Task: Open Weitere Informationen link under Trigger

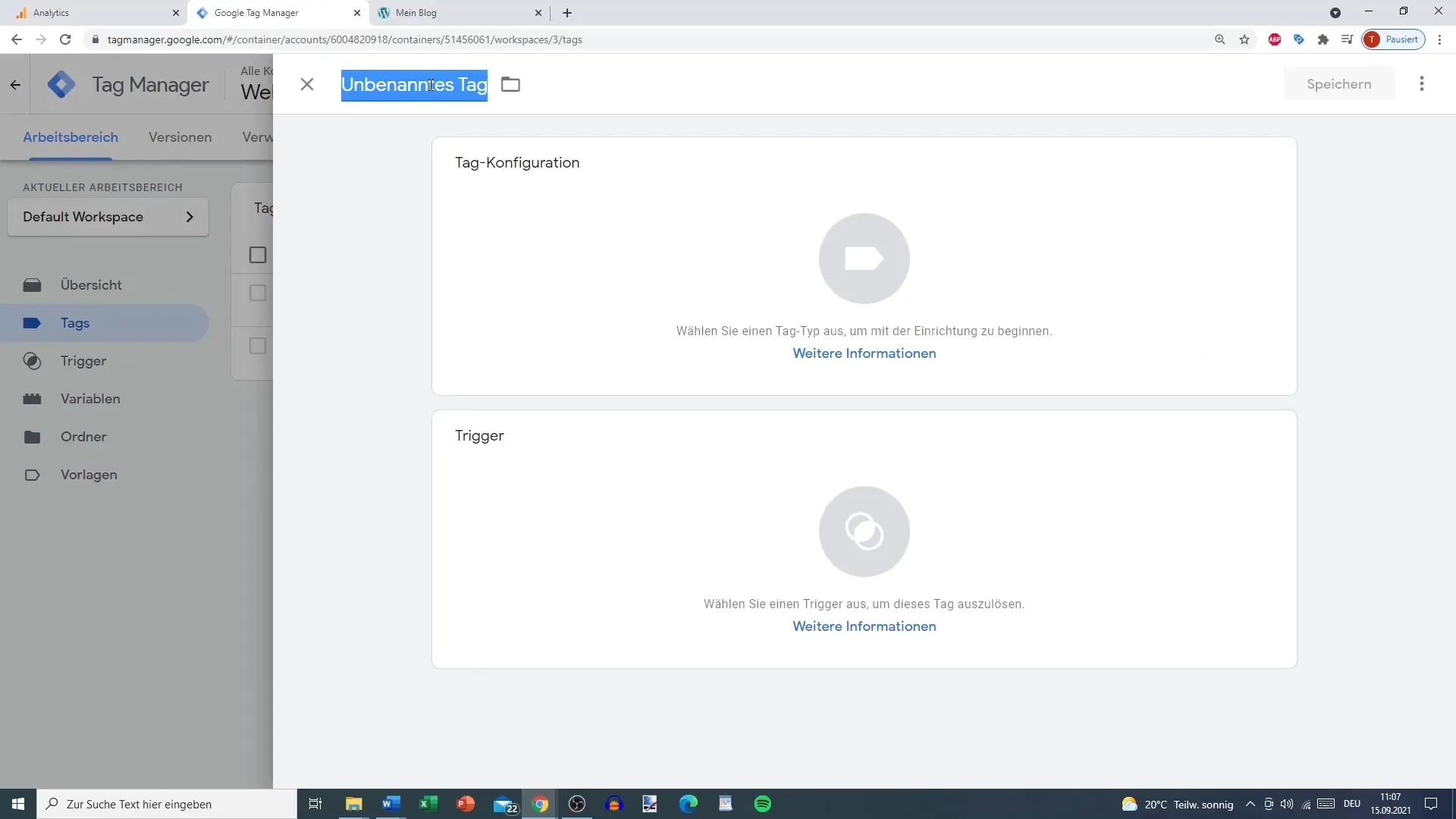Action: tap(864, 626)
